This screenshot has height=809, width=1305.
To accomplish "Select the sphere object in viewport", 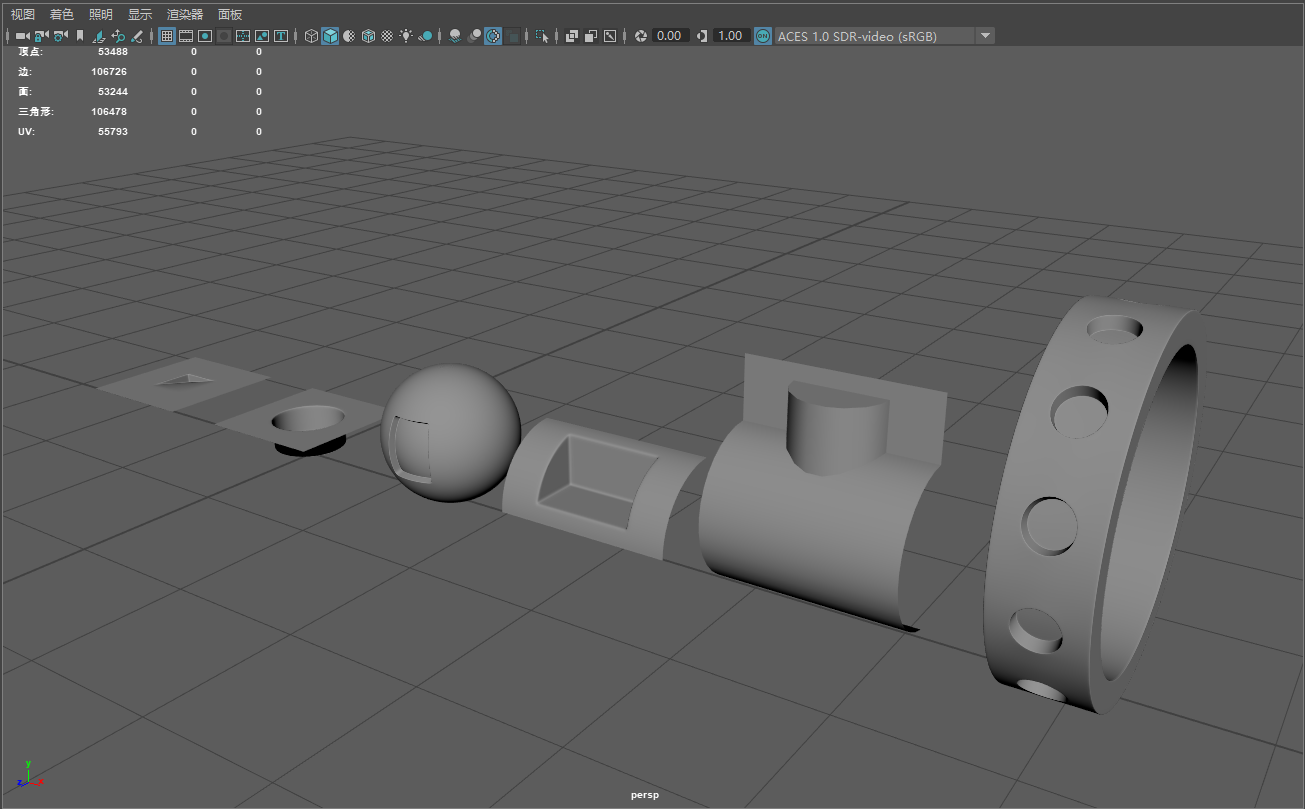I will [x=452, y=432].
